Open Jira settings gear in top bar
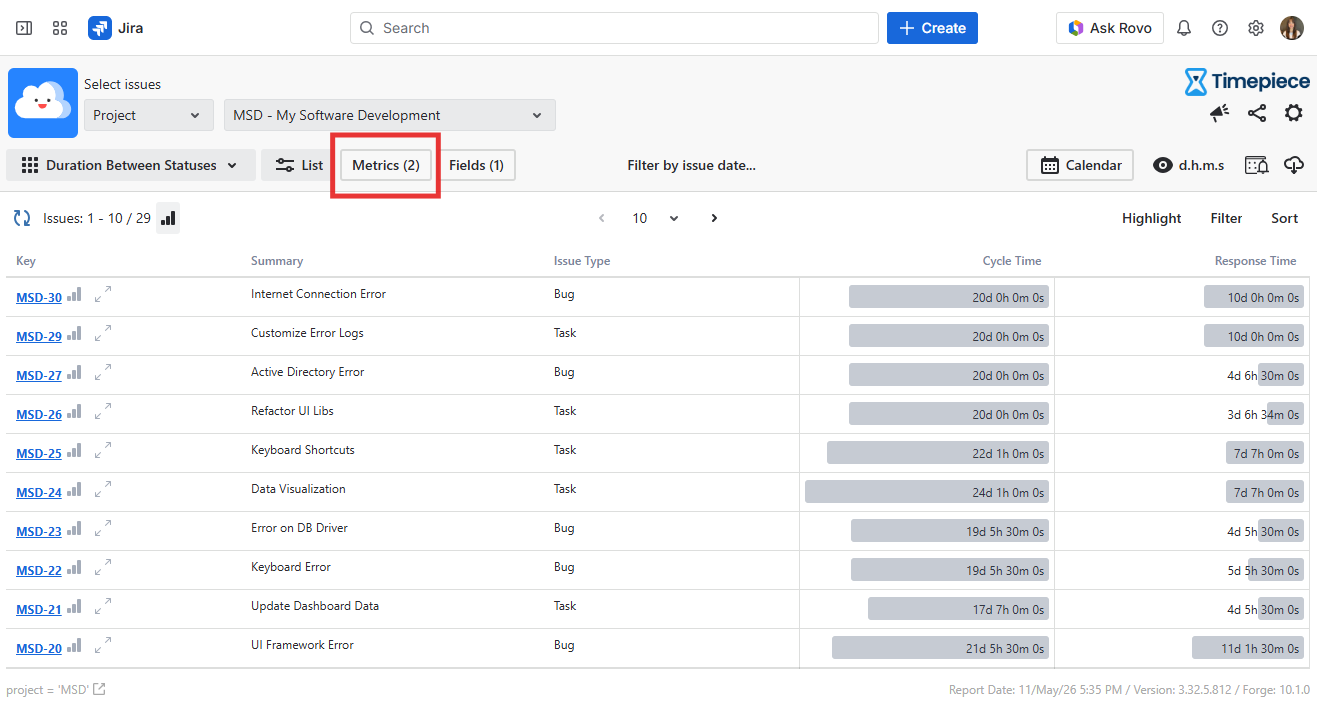Viewport: 1317px width, 708px height. click(x=1256, y=28)
